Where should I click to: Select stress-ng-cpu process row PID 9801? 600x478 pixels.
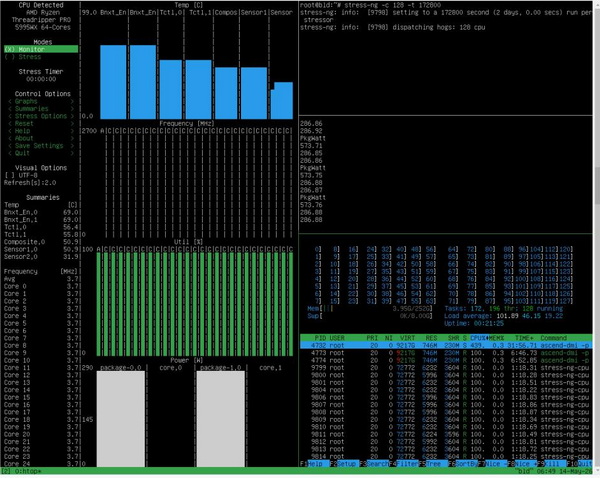(446, 382)
